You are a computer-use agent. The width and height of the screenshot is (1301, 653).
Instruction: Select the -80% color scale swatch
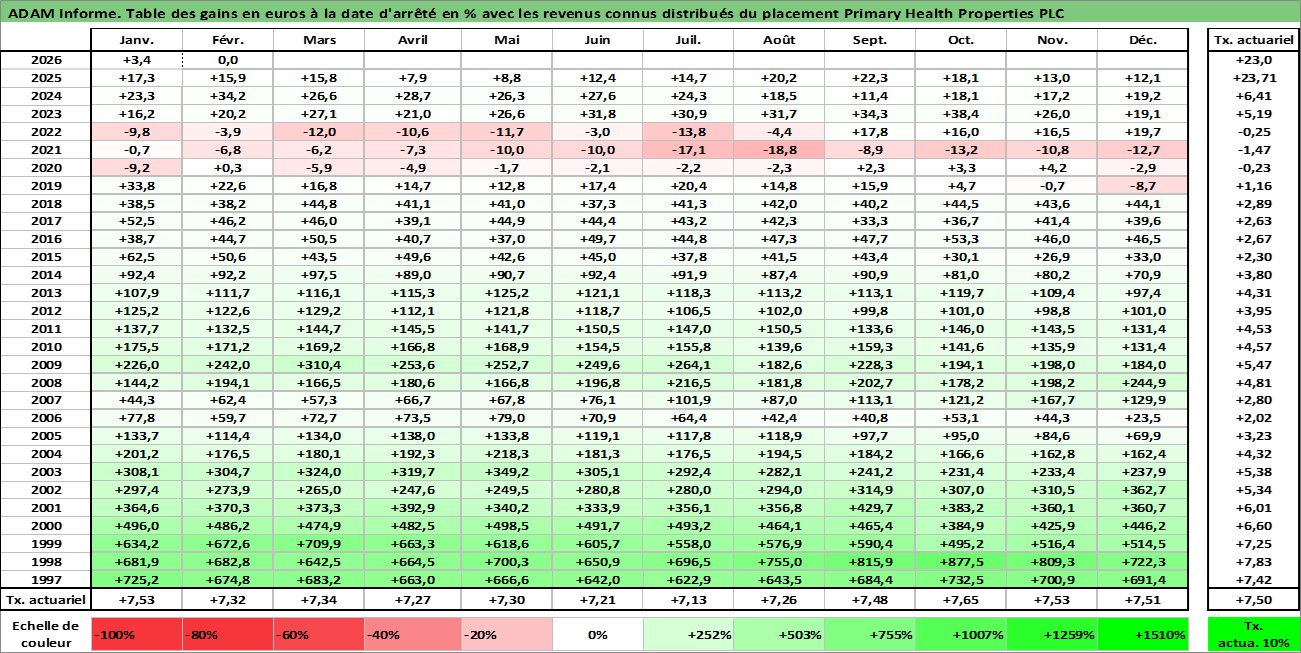click(x=227, y=633)
